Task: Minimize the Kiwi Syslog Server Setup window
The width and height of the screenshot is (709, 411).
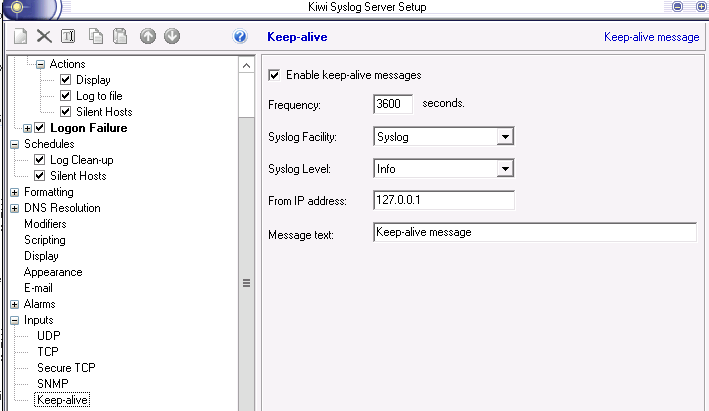Action: [677, 6]
